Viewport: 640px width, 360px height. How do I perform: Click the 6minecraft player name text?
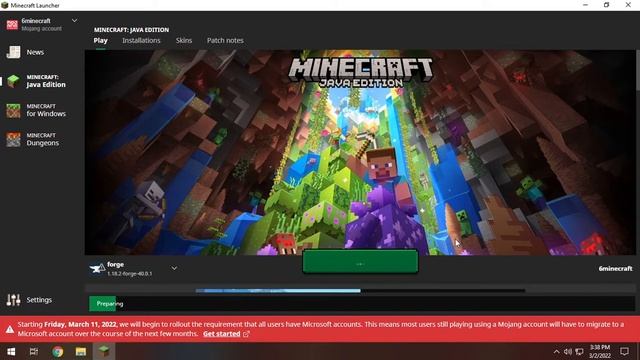click(615, 269)
